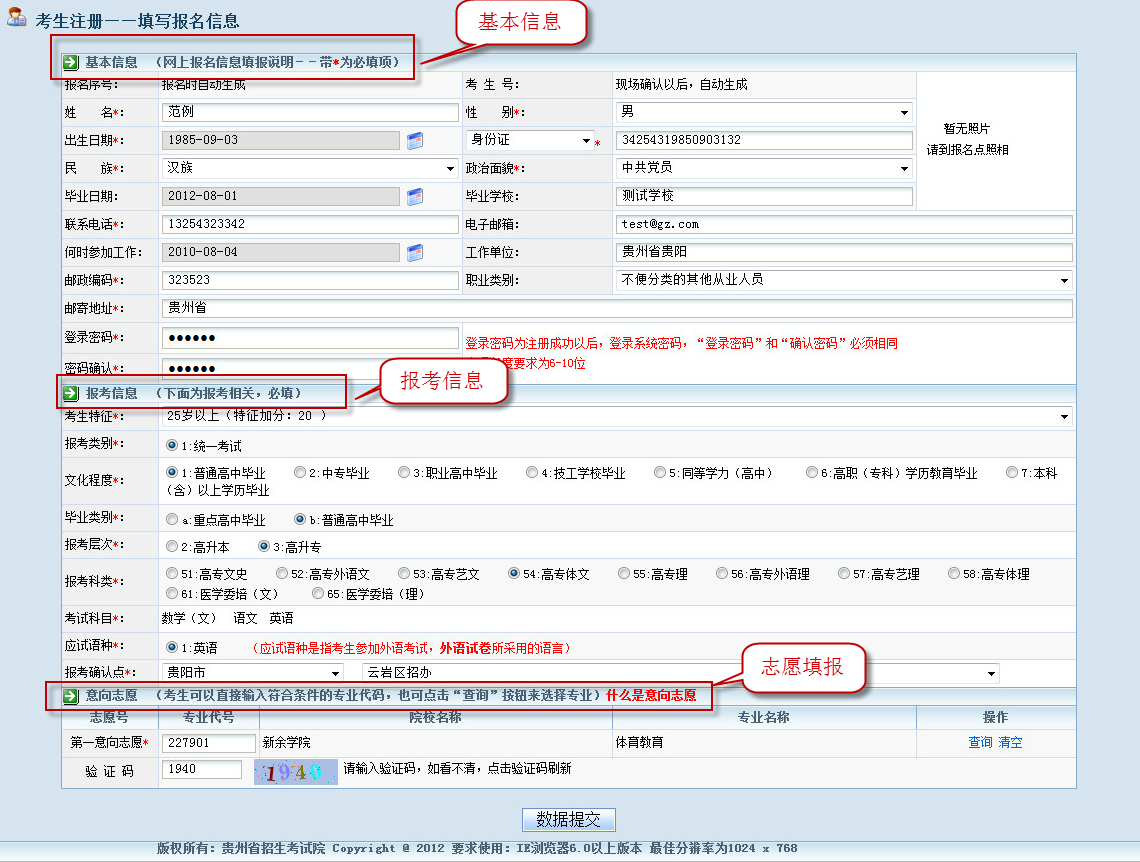Open calendar picker beside 何时参加工作 field

pos(415,253)
